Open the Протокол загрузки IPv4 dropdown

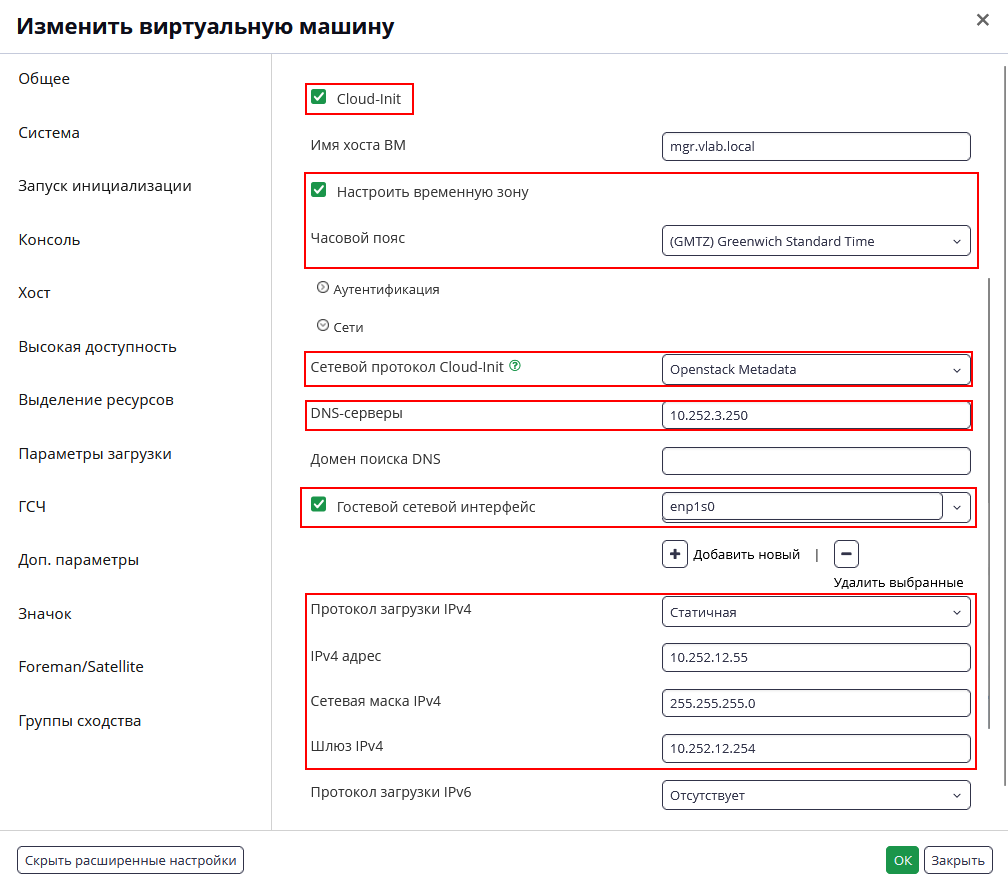pyautogui.click(x=816, y=612)
